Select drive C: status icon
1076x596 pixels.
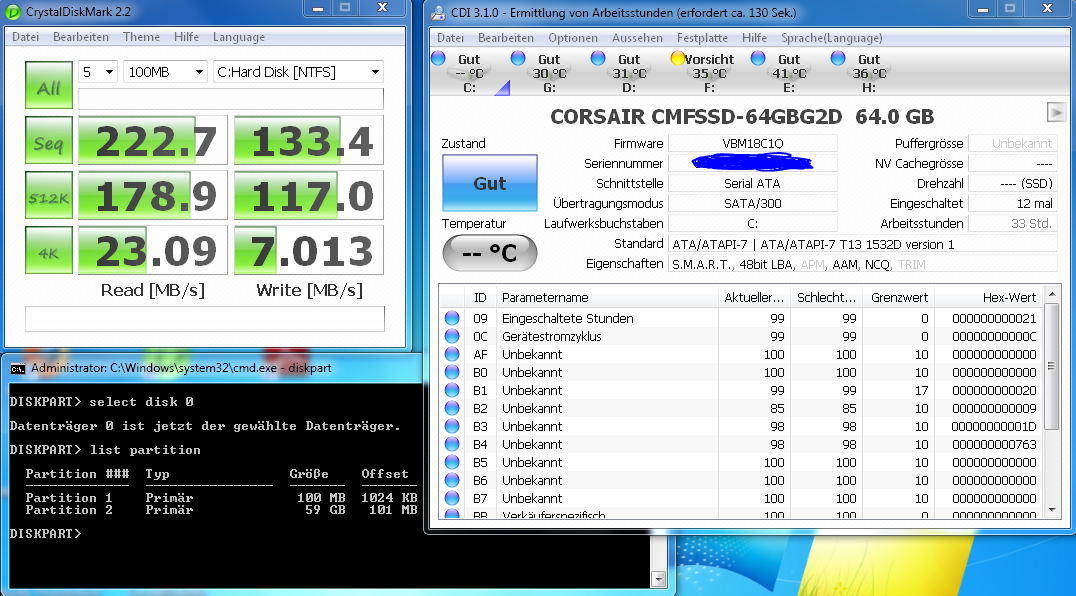[x=438, y=58]
